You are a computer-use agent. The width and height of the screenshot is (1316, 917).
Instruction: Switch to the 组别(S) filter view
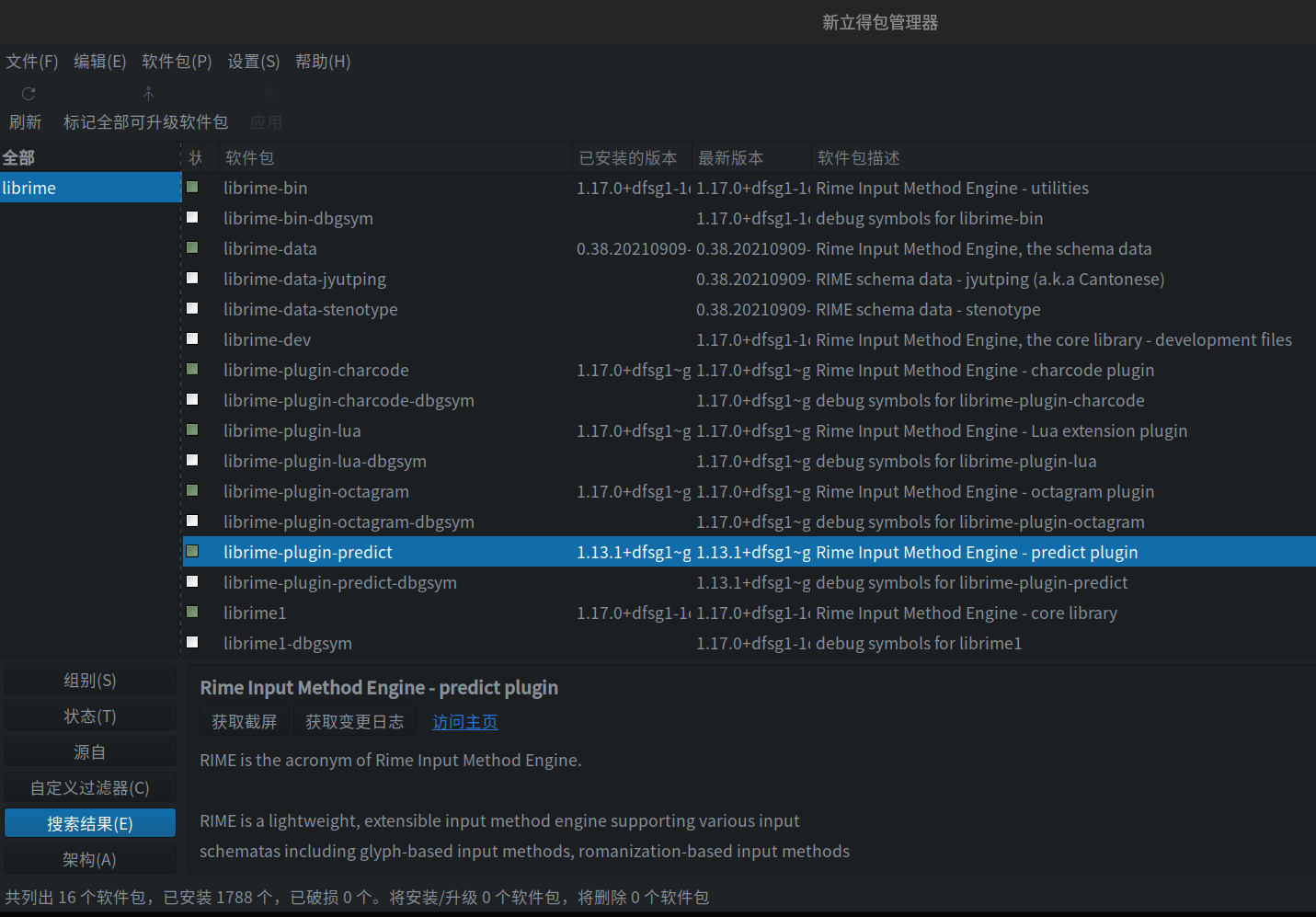(90, 681)
